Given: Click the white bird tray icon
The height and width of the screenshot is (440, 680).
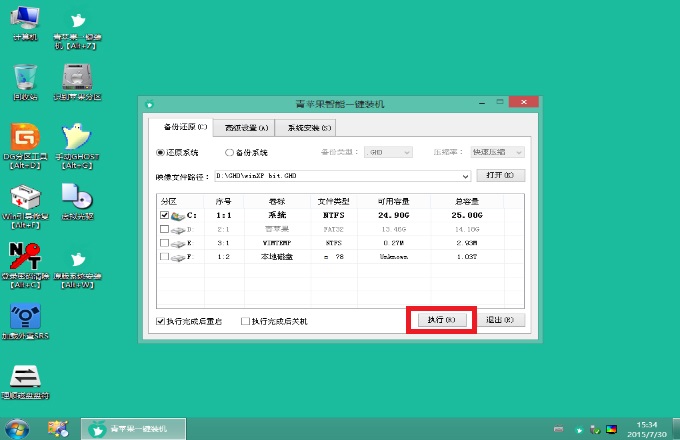Looking at the screenshot, I should 579,430.
